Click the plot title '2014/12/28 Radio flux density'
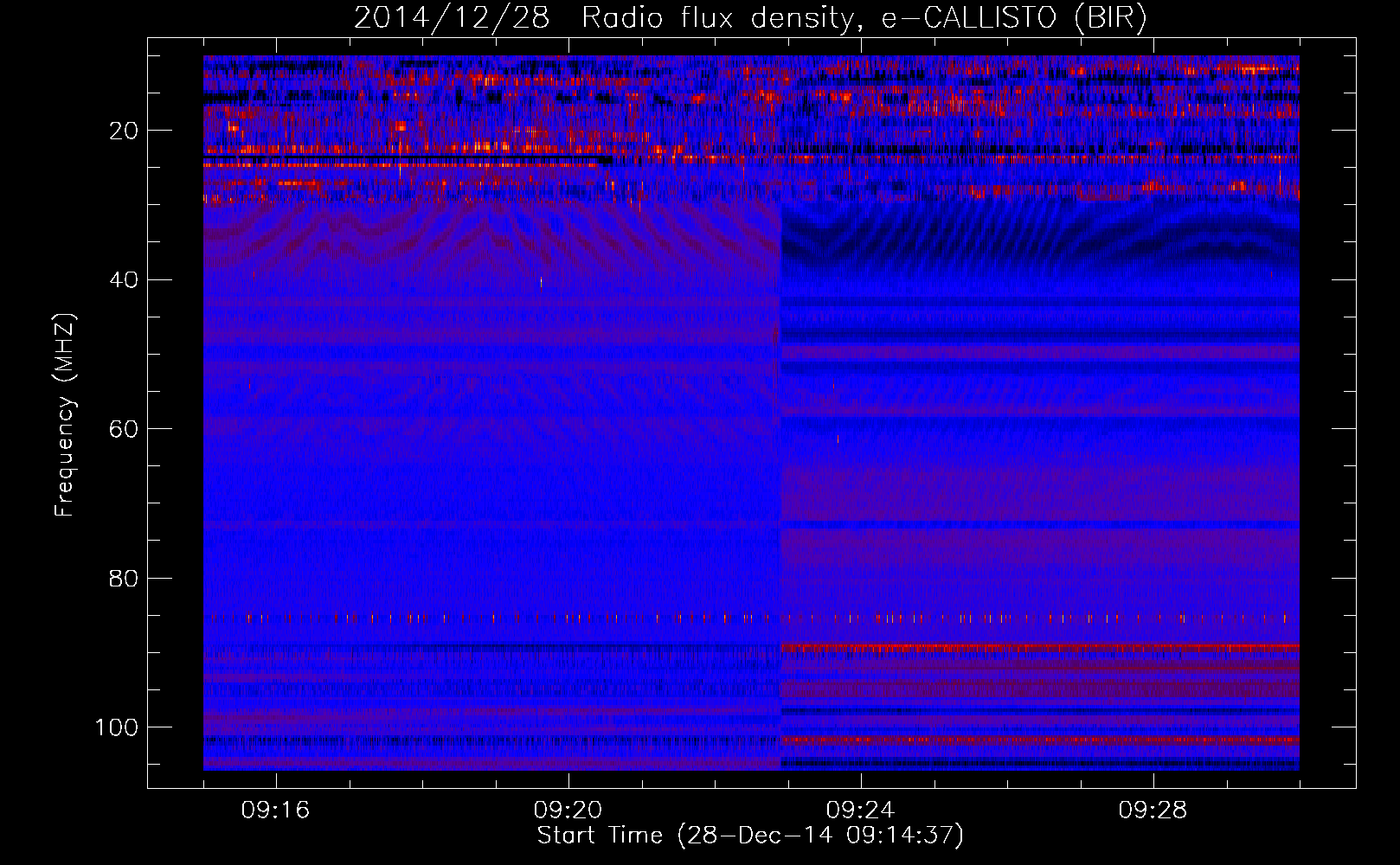The width and height of the screenshot is (1400, 865). (750, 18)
